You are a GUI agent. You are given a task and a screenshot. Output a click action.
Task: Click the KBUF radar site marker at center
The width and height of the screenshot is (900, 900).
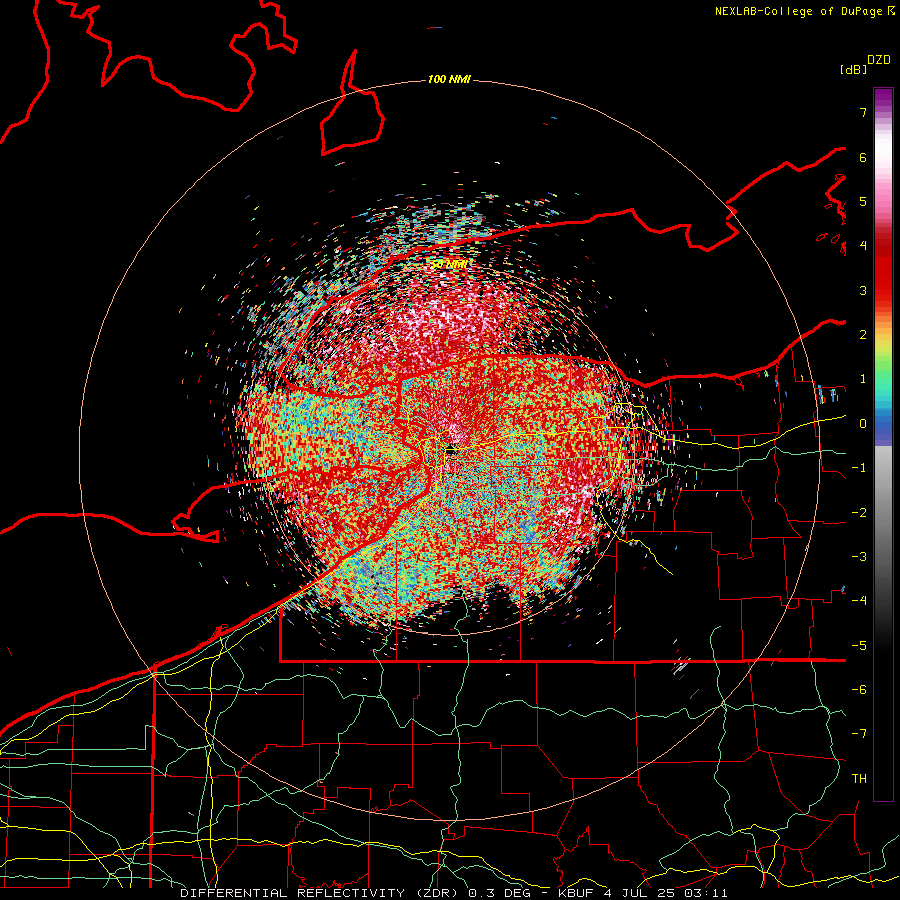point(450,451)
